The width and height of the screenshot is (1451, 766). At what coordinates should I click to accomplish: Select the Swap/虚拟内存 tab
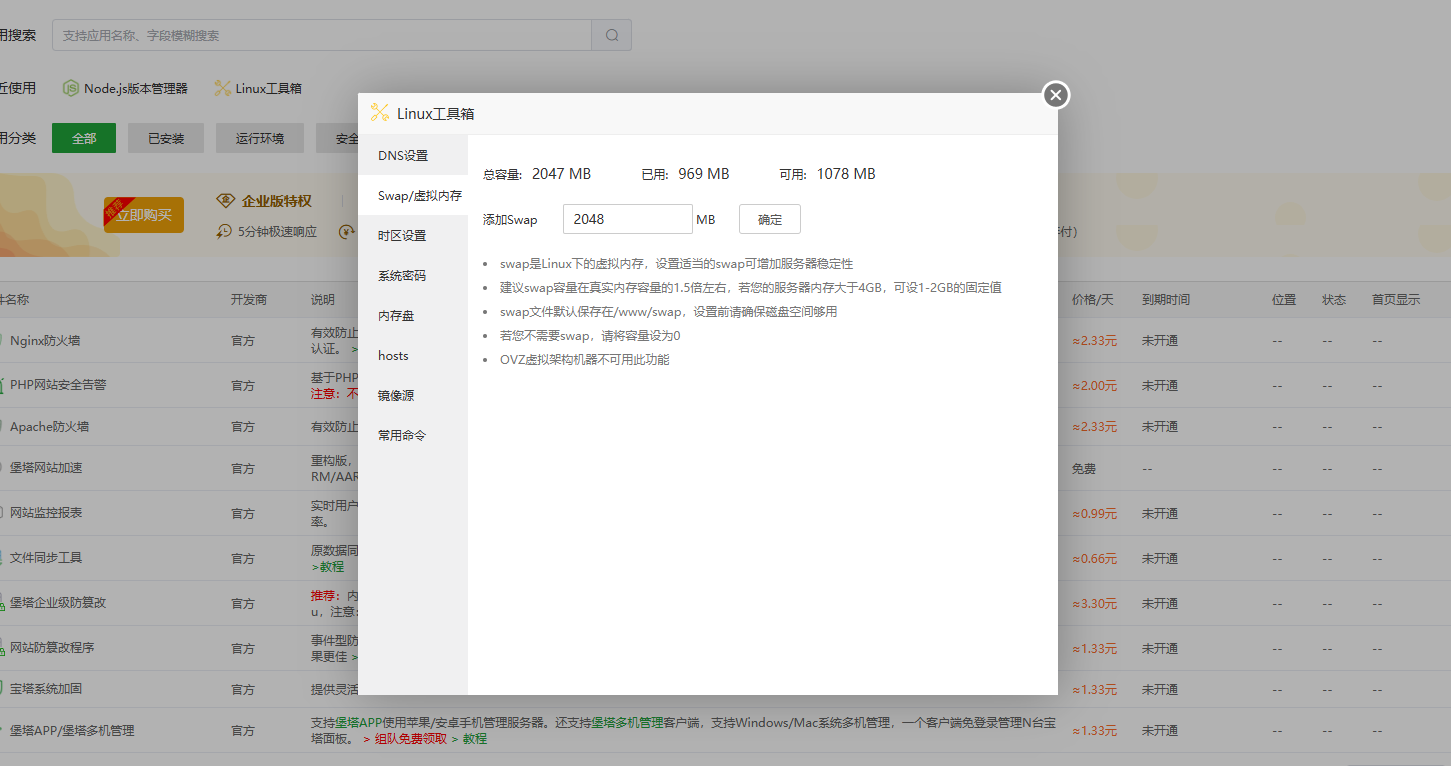tap(412, 196)
